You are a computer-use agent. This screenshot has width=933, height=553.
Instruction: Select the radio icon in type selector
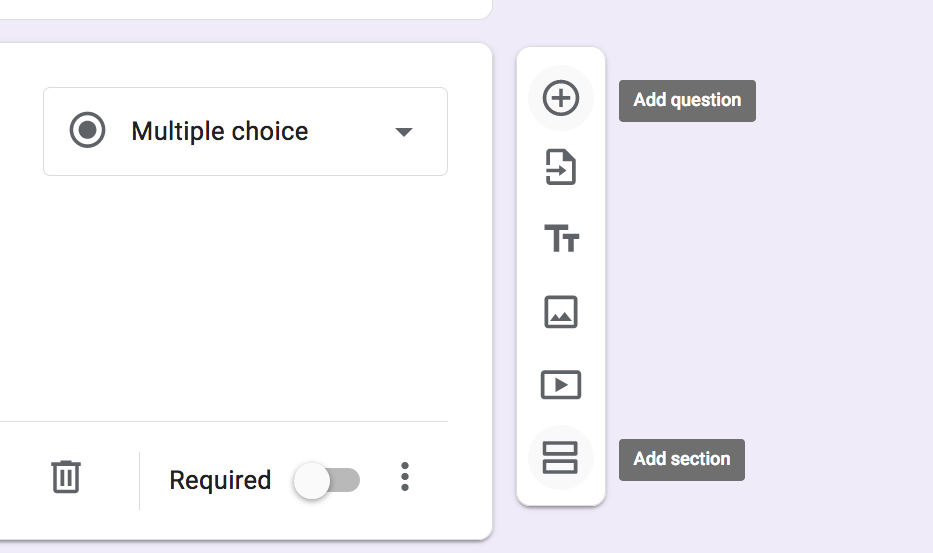[87, 130]
